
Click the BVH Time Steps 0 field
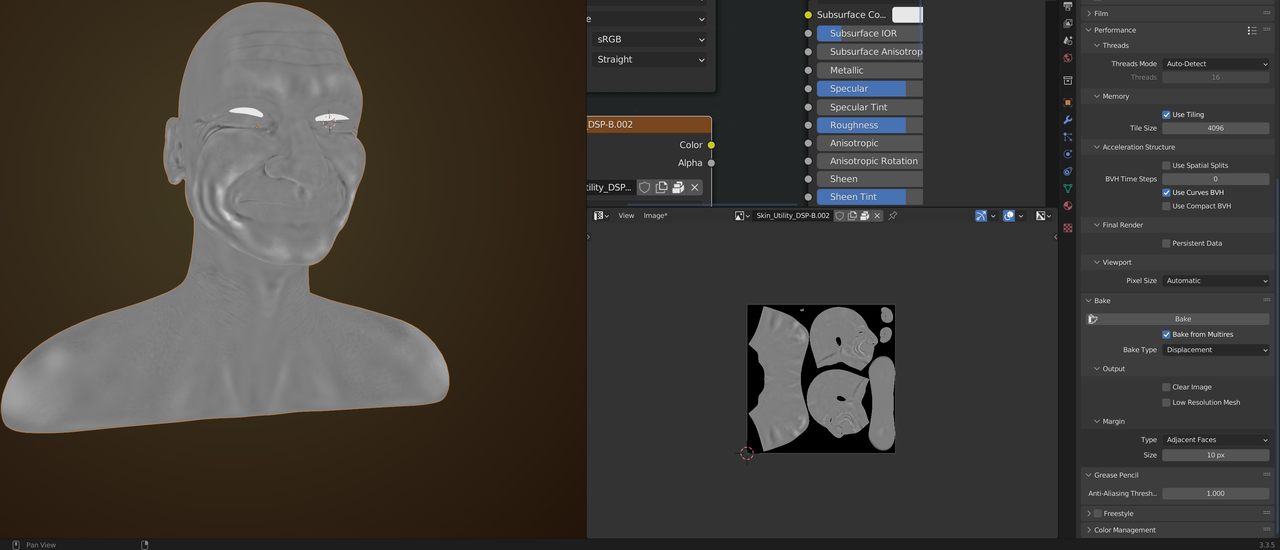[1216, 179]
